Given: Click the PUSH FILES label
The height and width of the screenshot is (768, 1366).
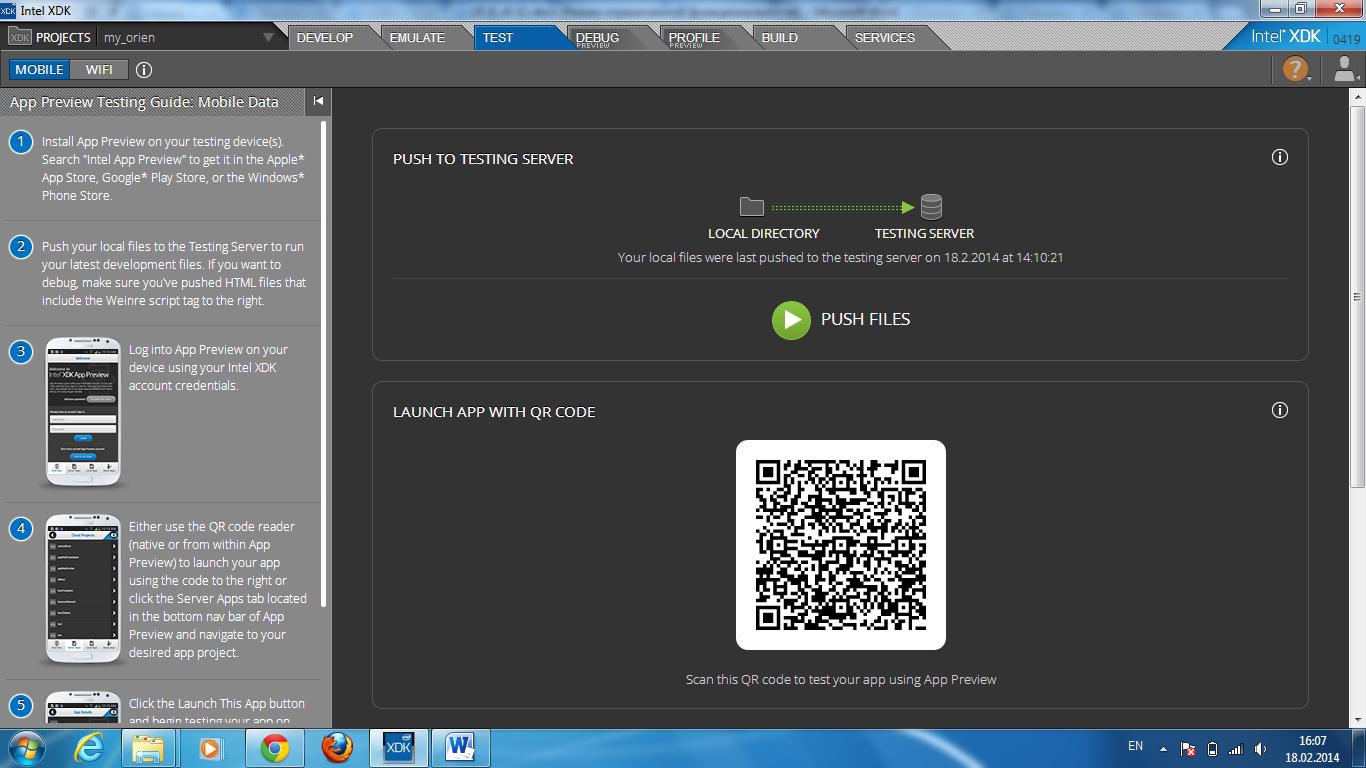Looking at the screenshot, I should pyautogui.click(x=866, y=319).
